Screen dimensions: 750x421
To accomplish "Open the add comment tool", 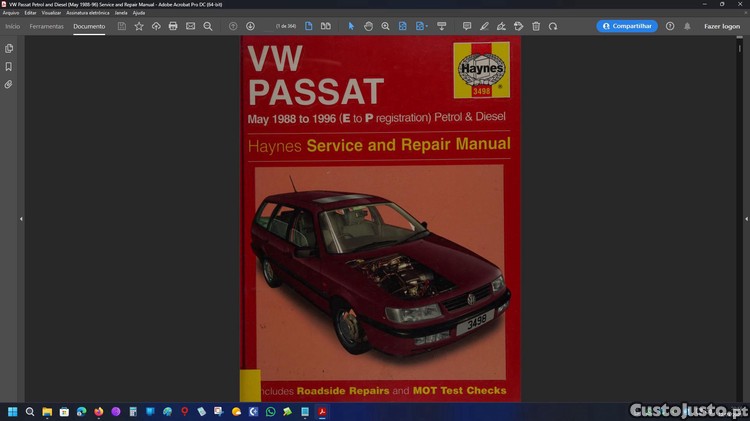I will click(467, 26).
